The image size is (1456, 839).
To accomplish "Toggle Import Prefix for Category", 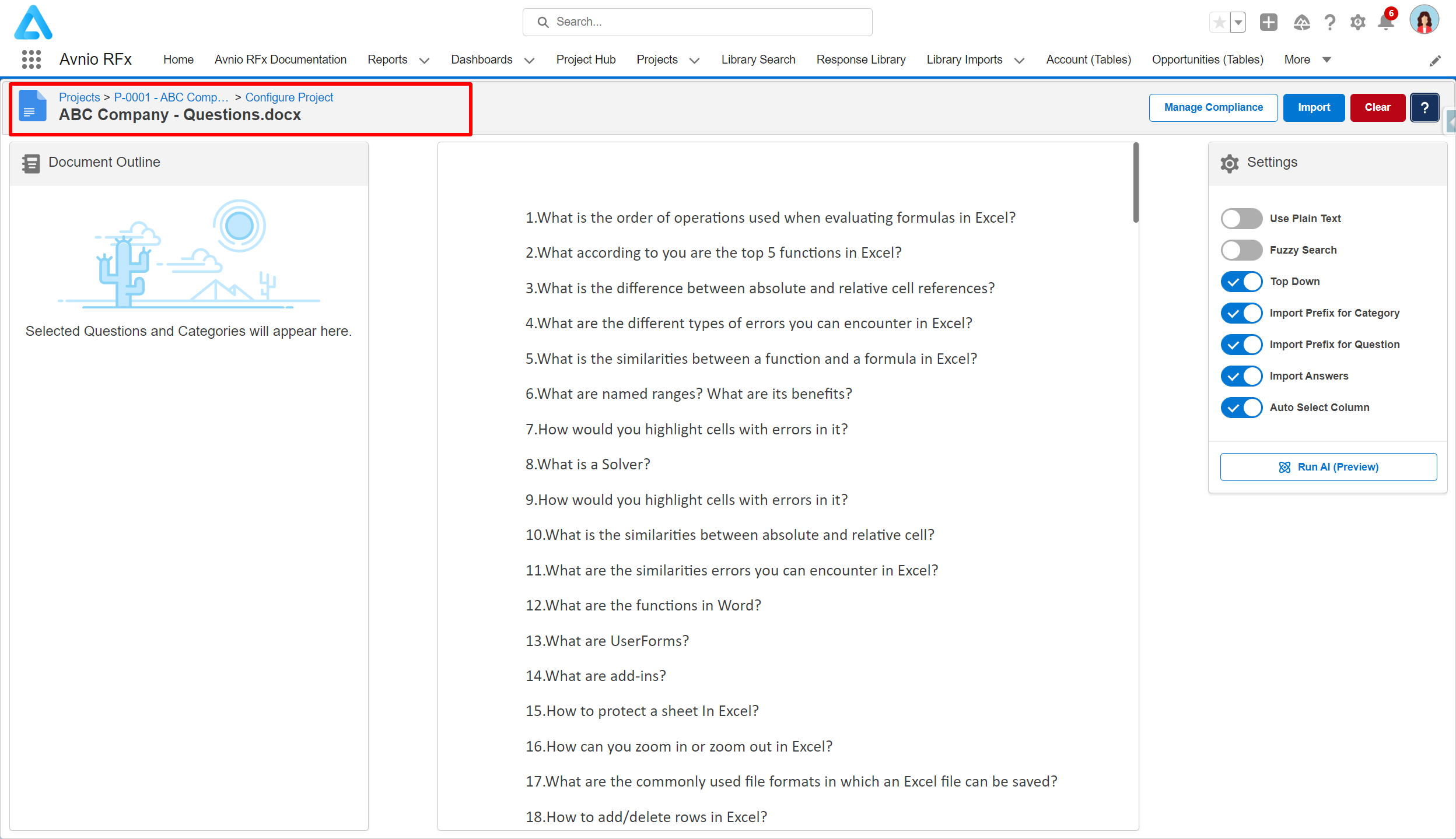I will (1241, 313).
